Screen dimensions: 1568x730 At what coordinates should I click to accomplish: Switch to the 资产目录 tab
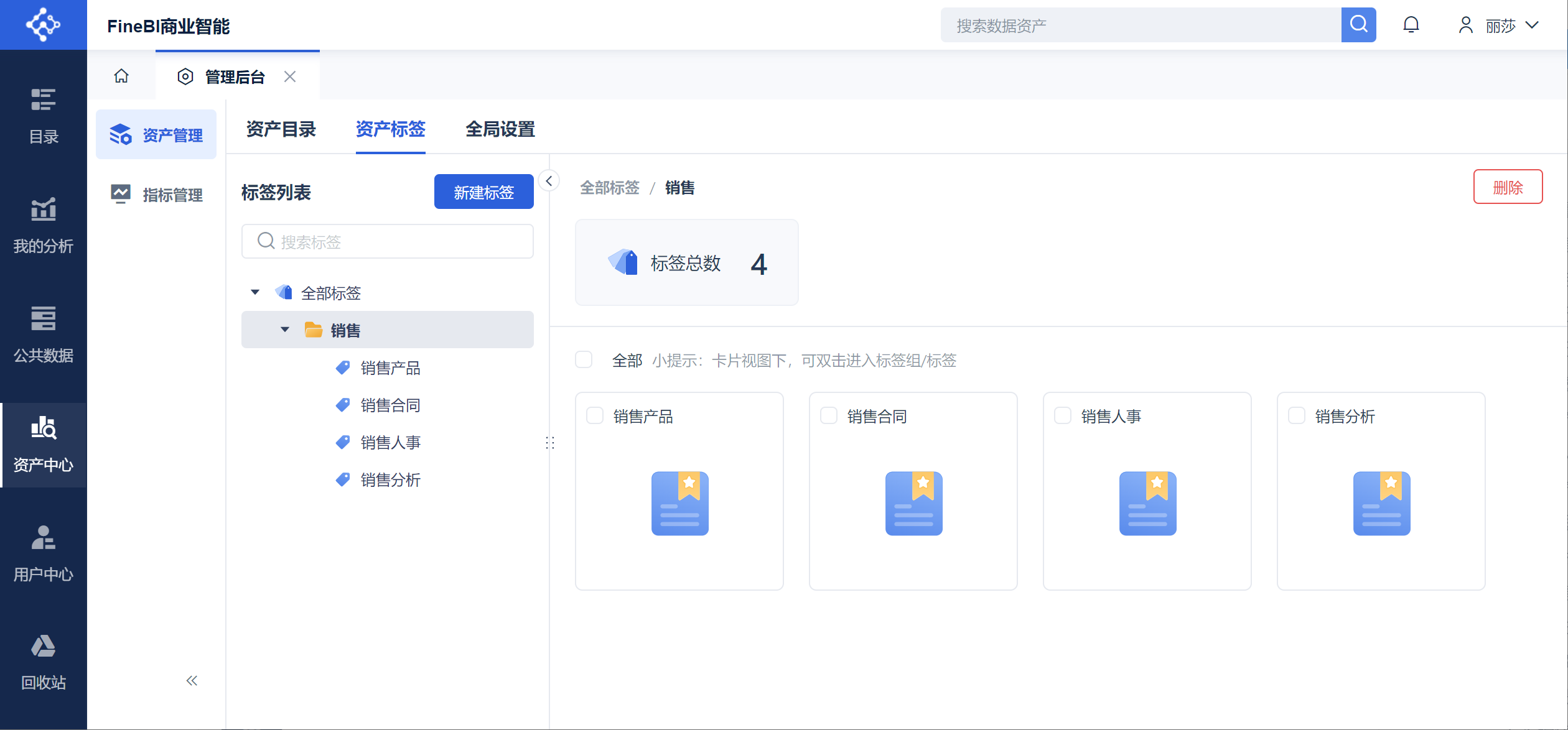coord(281,129)
